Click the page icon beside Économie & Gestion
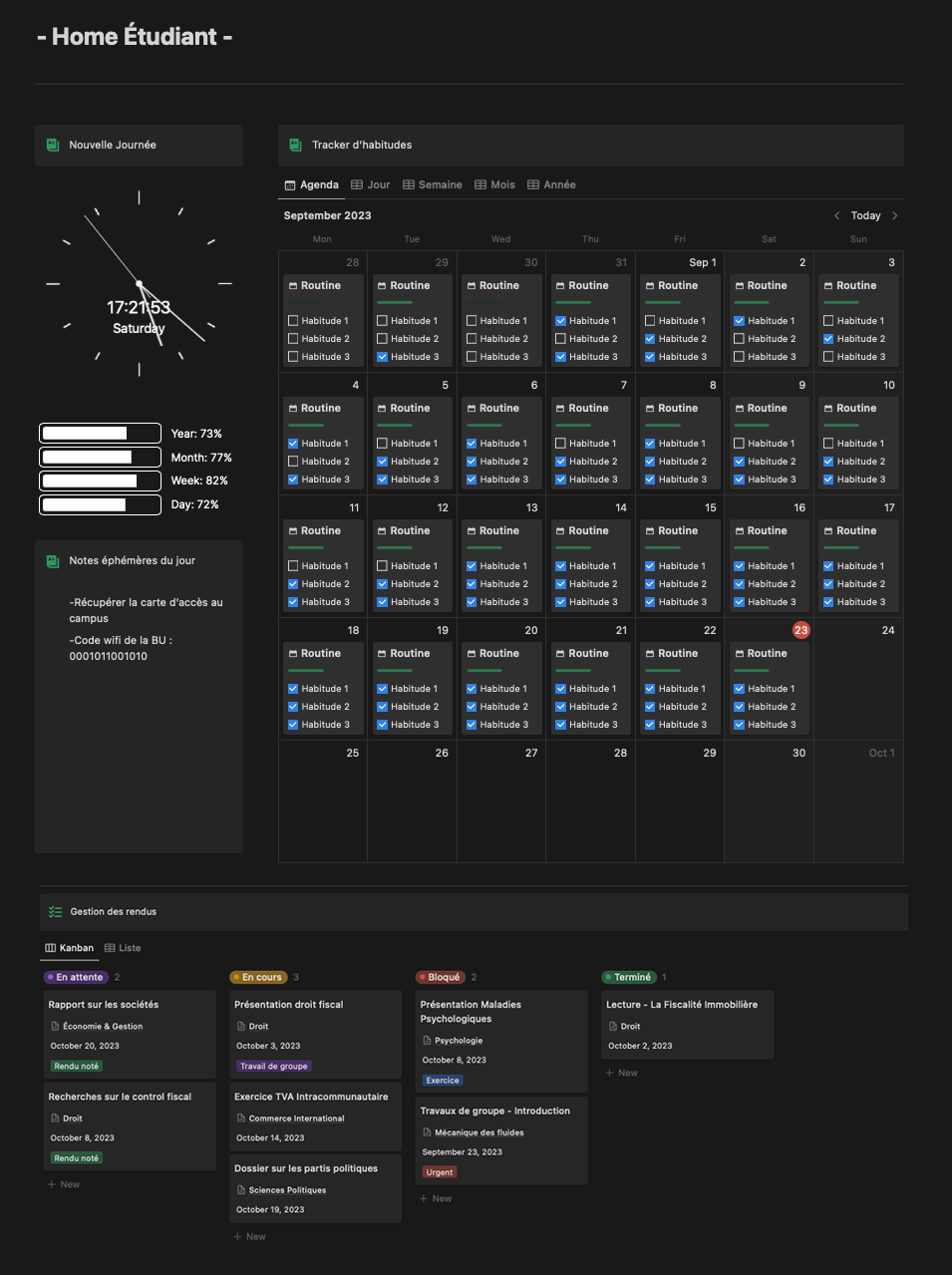The image size is (952, 1275). click(x=55, y=1027)
